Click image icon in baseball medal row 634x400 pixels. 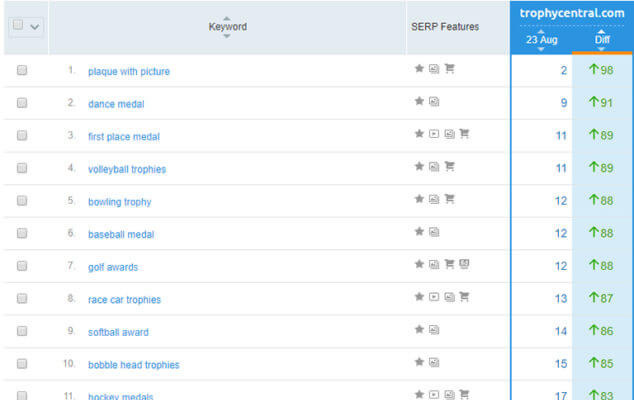click(x=434, y=232)
